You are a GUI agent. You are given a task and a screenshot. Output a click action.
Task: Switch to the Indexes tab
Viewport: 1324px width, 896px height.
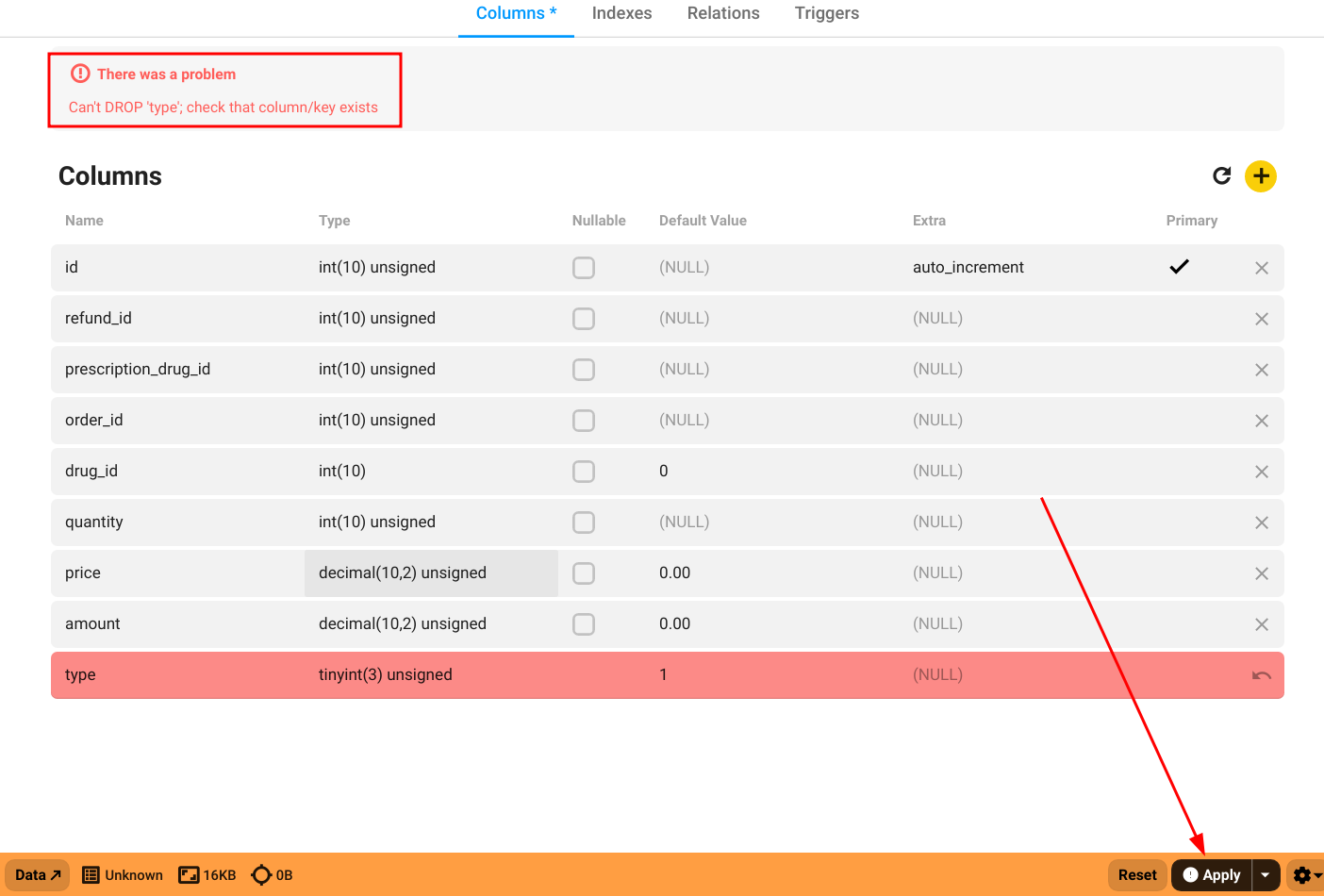[621, 13]
